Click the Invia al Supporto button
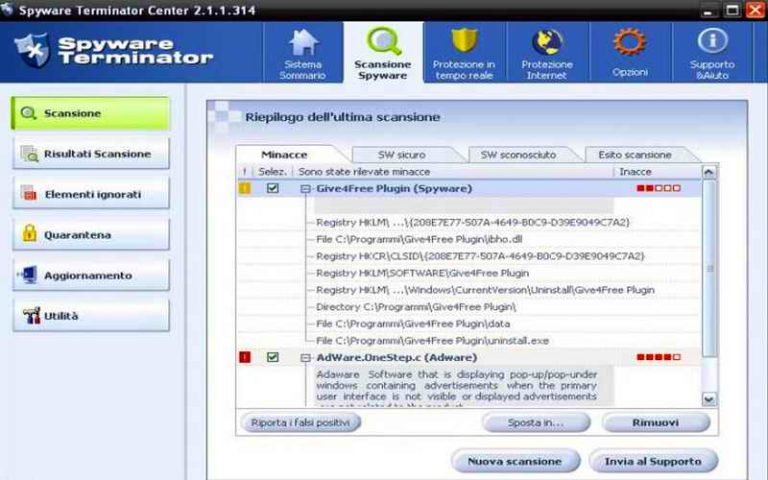 [653, 461]
